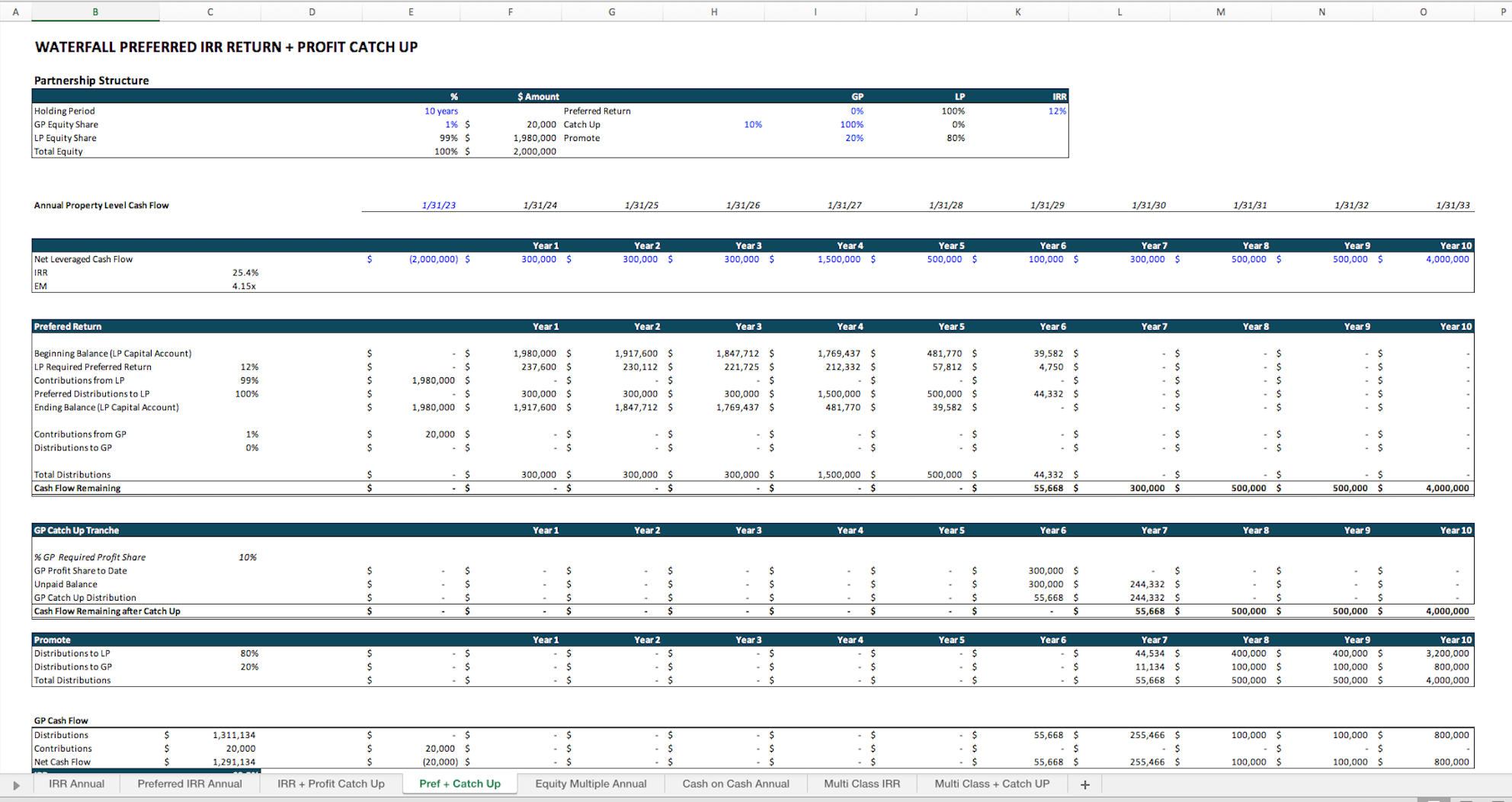The height and width of the screenshot is (802, 1512).
Task: Show more sheet tabs with the arrow
Action: click(x=16, y=784)
